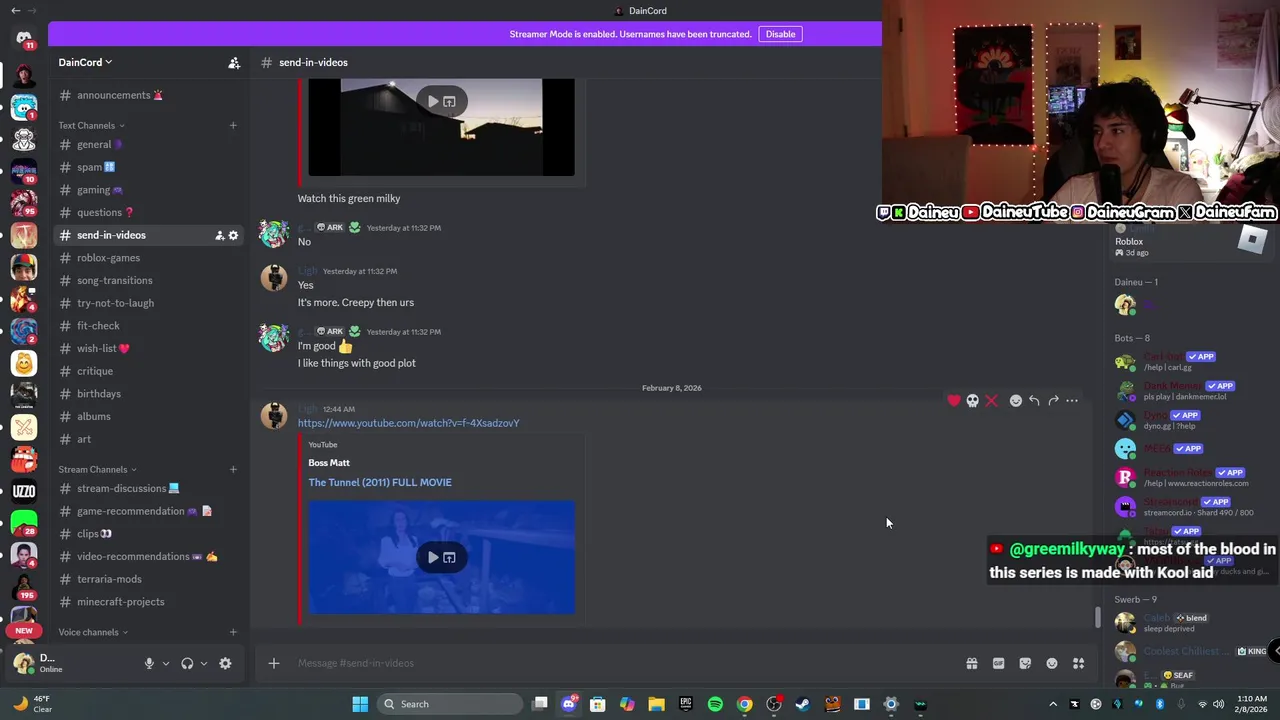Image resolution: width=1280 pixels, height=720 pixels.
Task: Open the roblox-games channel
Action: [x=147, y=258]
